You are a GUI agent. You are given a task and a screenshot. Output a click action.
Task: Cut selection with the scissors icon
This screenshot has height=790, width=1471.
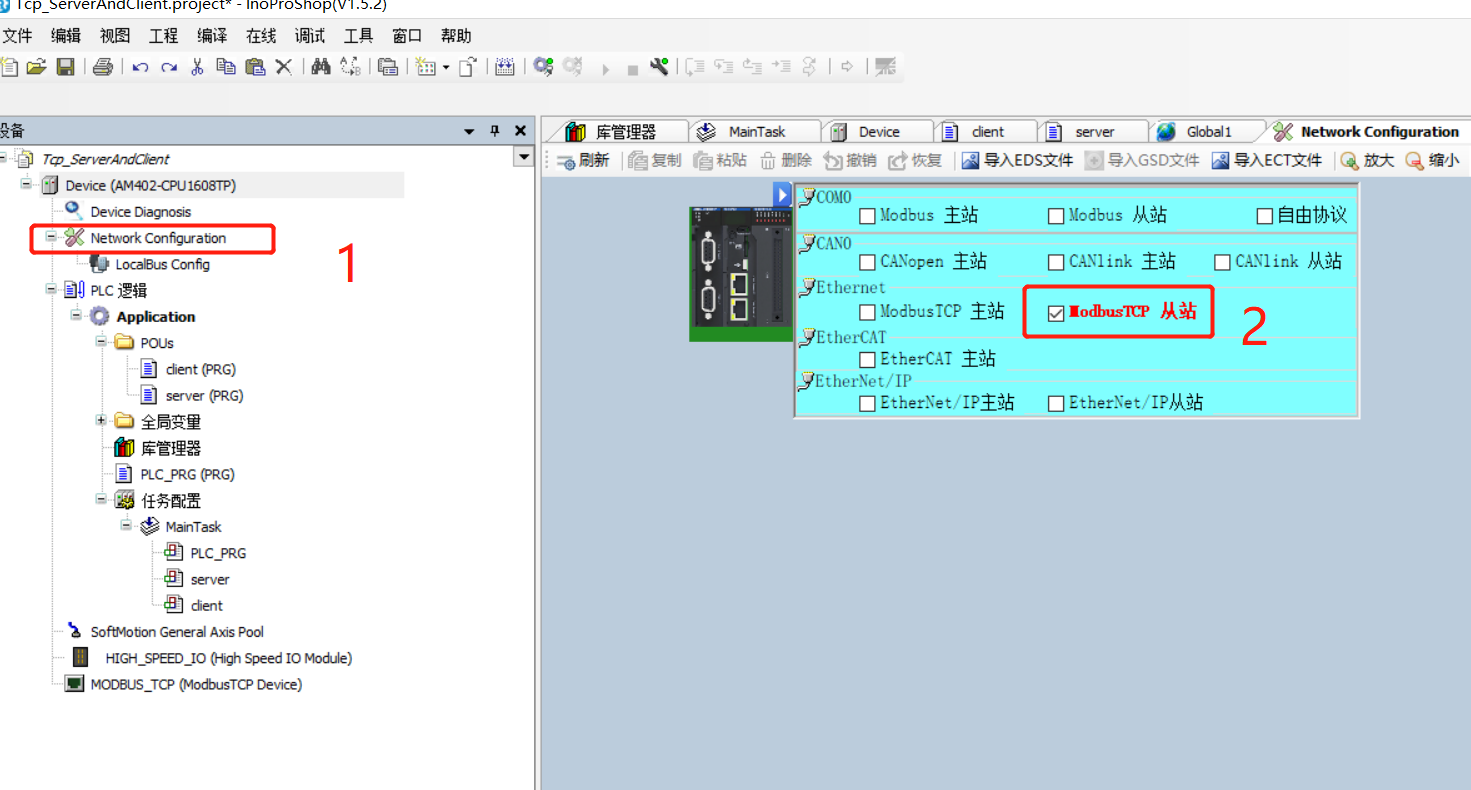coord(197,67)
